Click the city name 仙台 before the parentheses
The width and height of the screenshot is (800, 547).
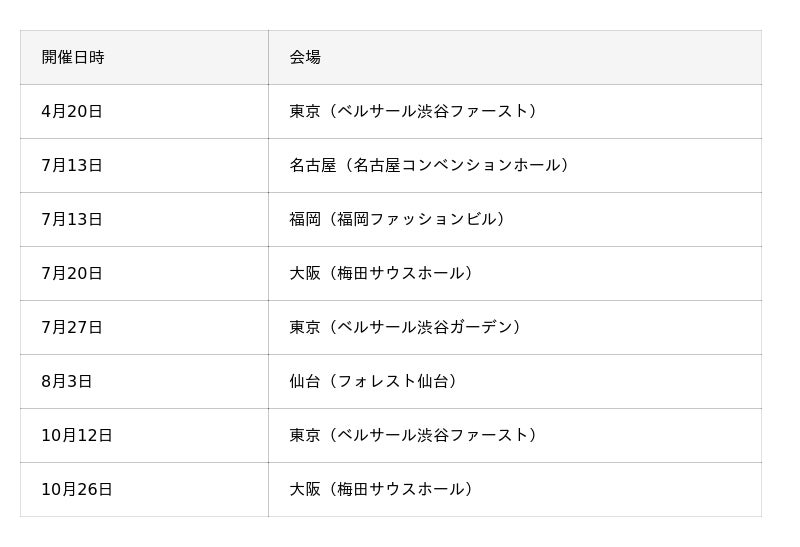click(x=305, y=382)
